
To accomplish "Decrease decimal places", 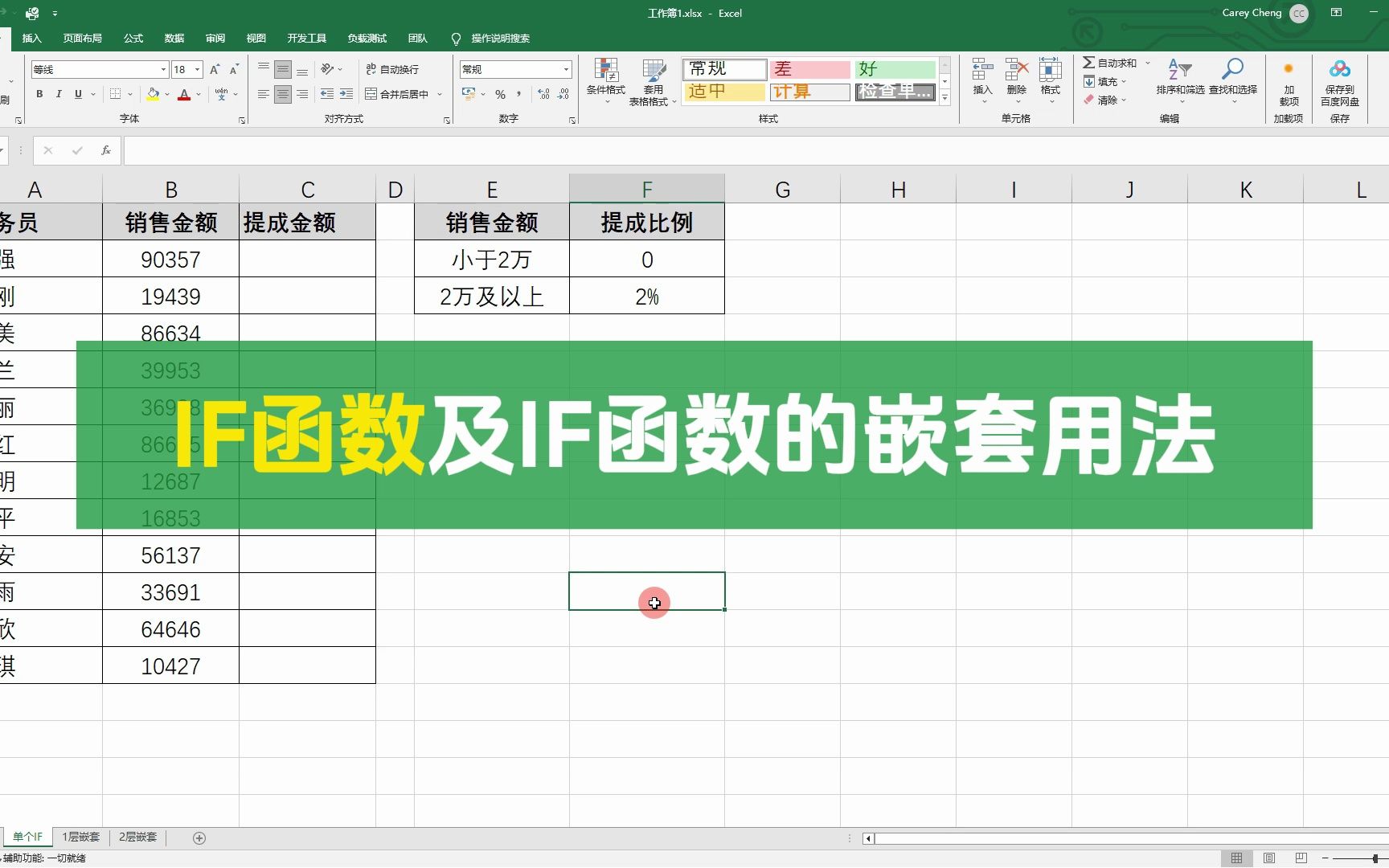I will pyautogui.click(x=563, y=94).
